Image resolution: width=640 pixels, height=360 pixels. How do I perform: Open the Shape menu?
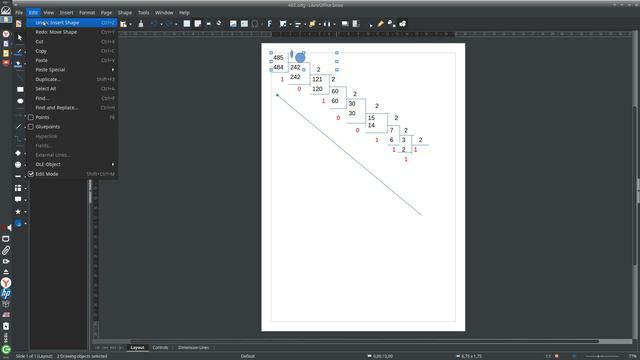tap(124, 13)
